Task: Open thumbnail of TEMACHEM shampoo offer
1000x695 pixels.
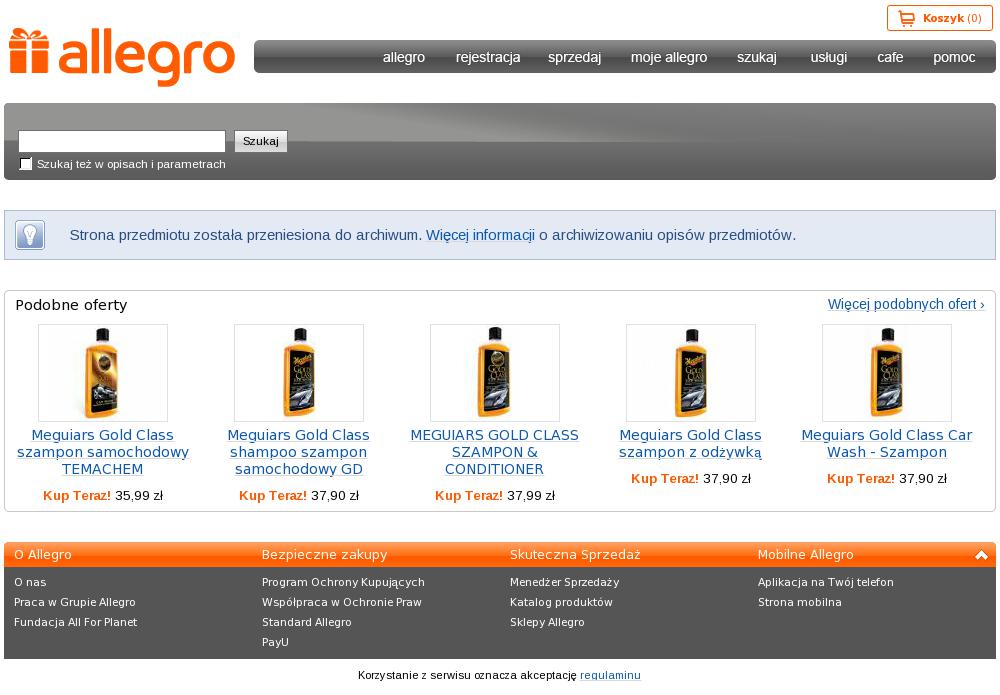Action: [x=103, y=373]
